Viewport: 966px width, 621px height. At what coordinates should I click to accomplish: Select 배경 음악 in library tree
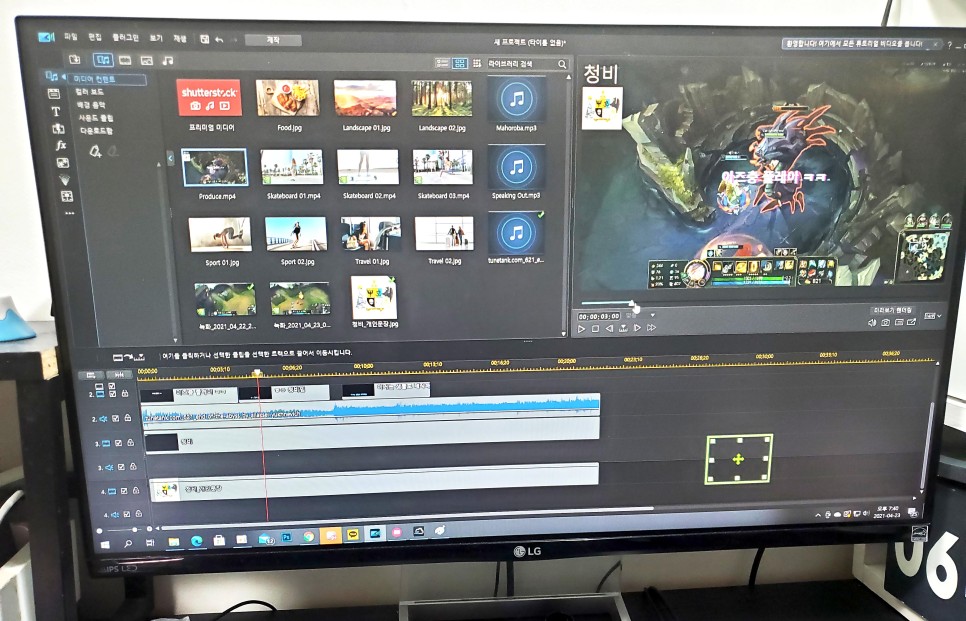91,105
